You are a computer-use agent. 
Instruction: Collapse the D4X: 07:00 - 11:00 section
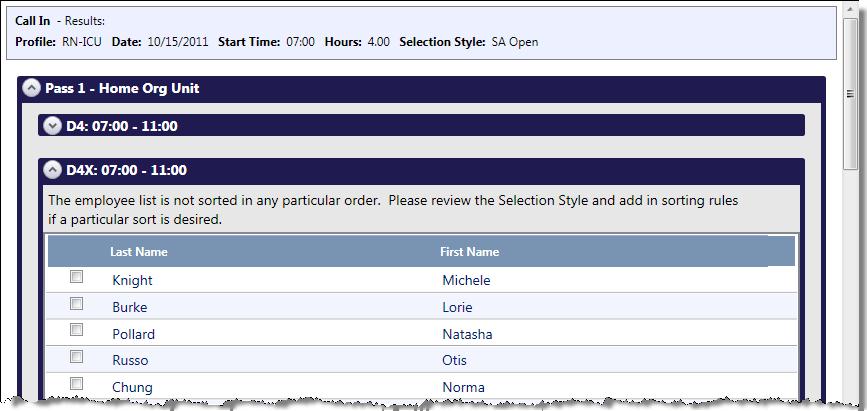53,170
